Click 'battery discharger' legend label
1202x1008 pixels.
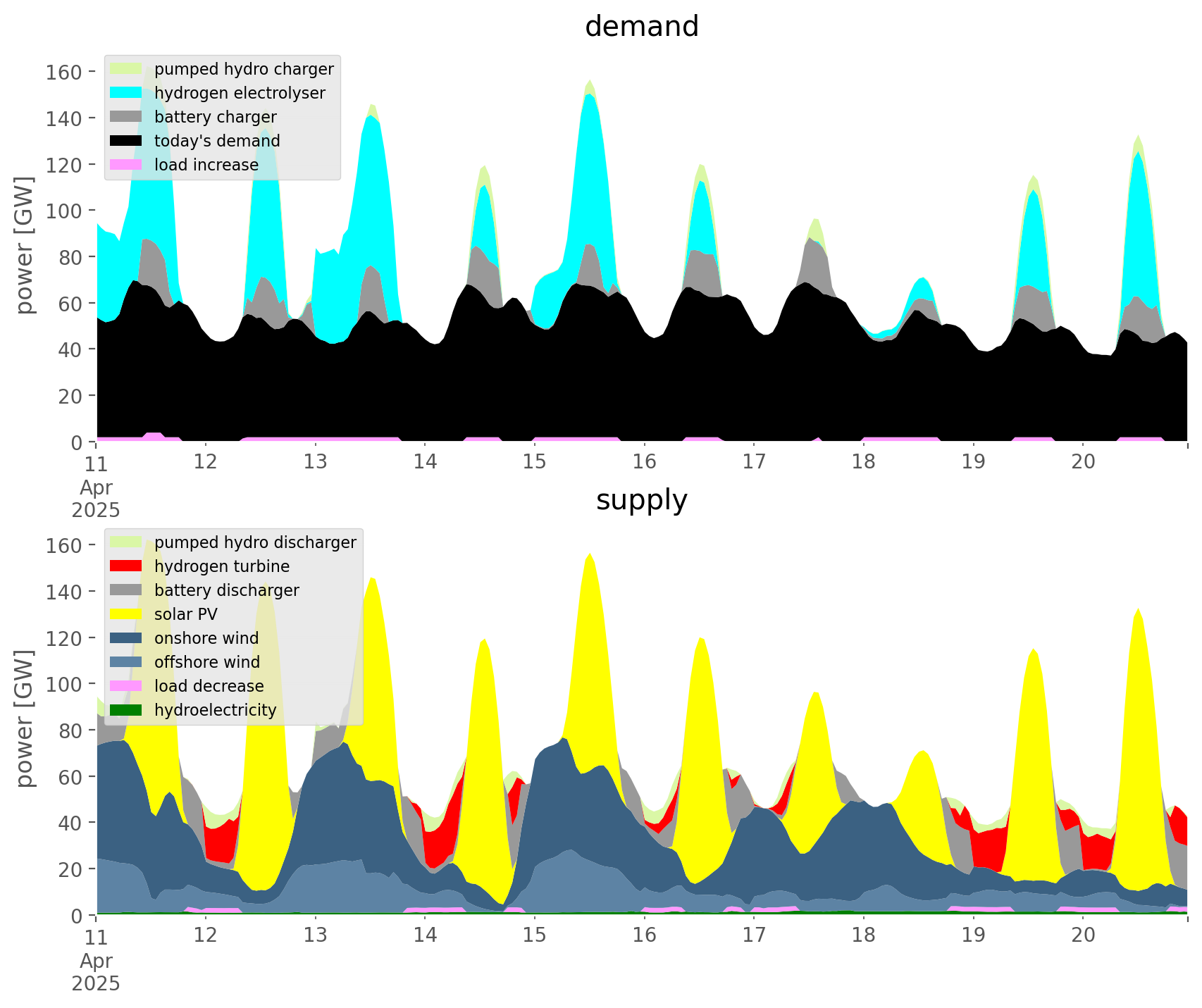coord(227,590)
